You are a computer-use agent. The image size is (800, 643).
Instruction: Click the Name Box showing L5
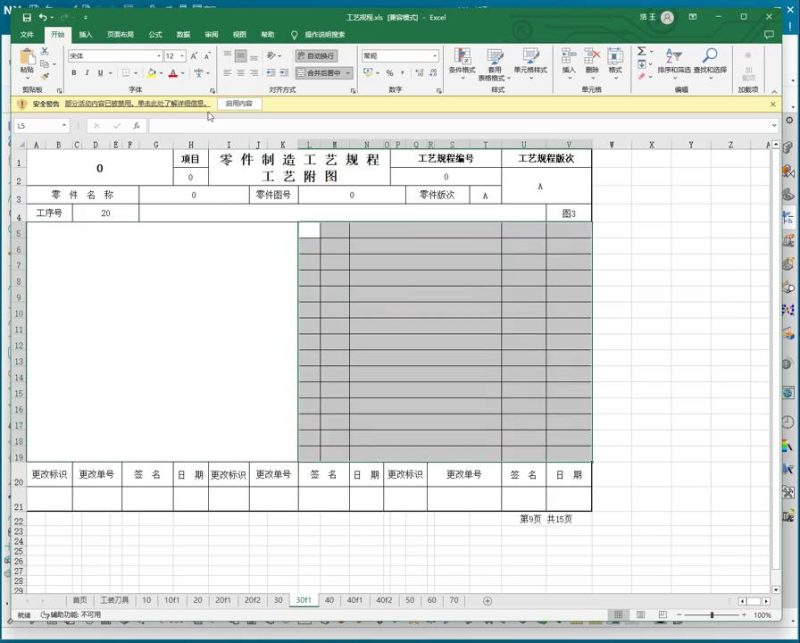(x=36, y=126)
